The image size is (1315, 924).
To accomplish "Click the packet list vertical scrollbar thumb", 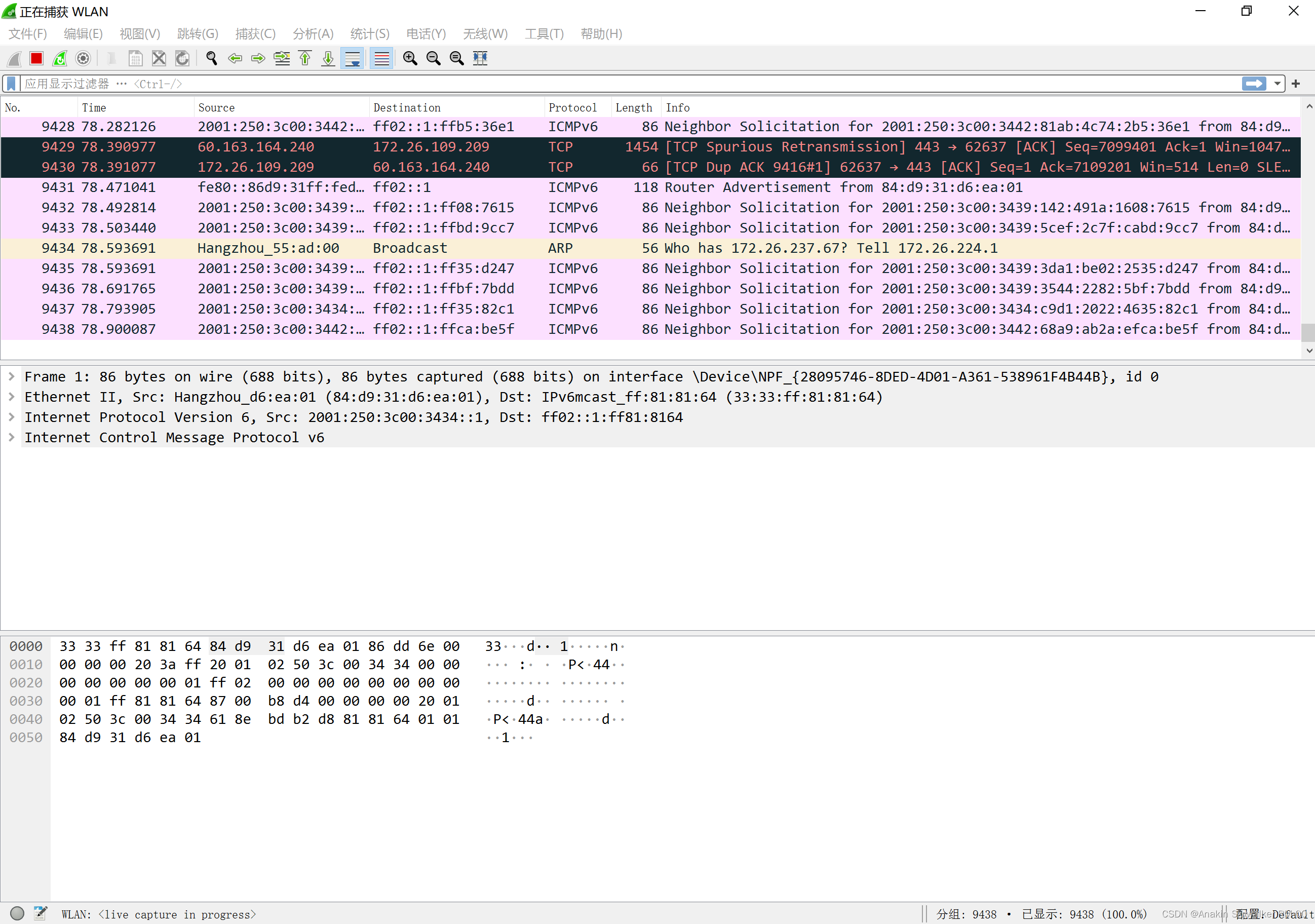I will tap(1307, 333).
